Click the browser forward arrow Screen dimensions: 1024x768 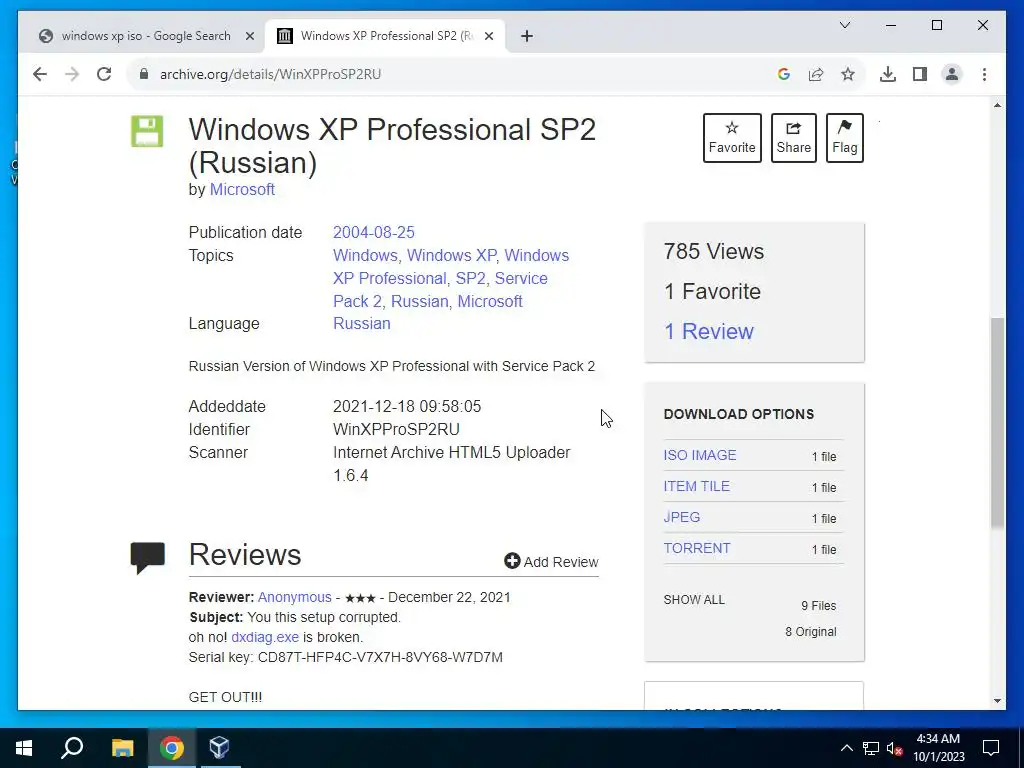[x=72, y=74]
